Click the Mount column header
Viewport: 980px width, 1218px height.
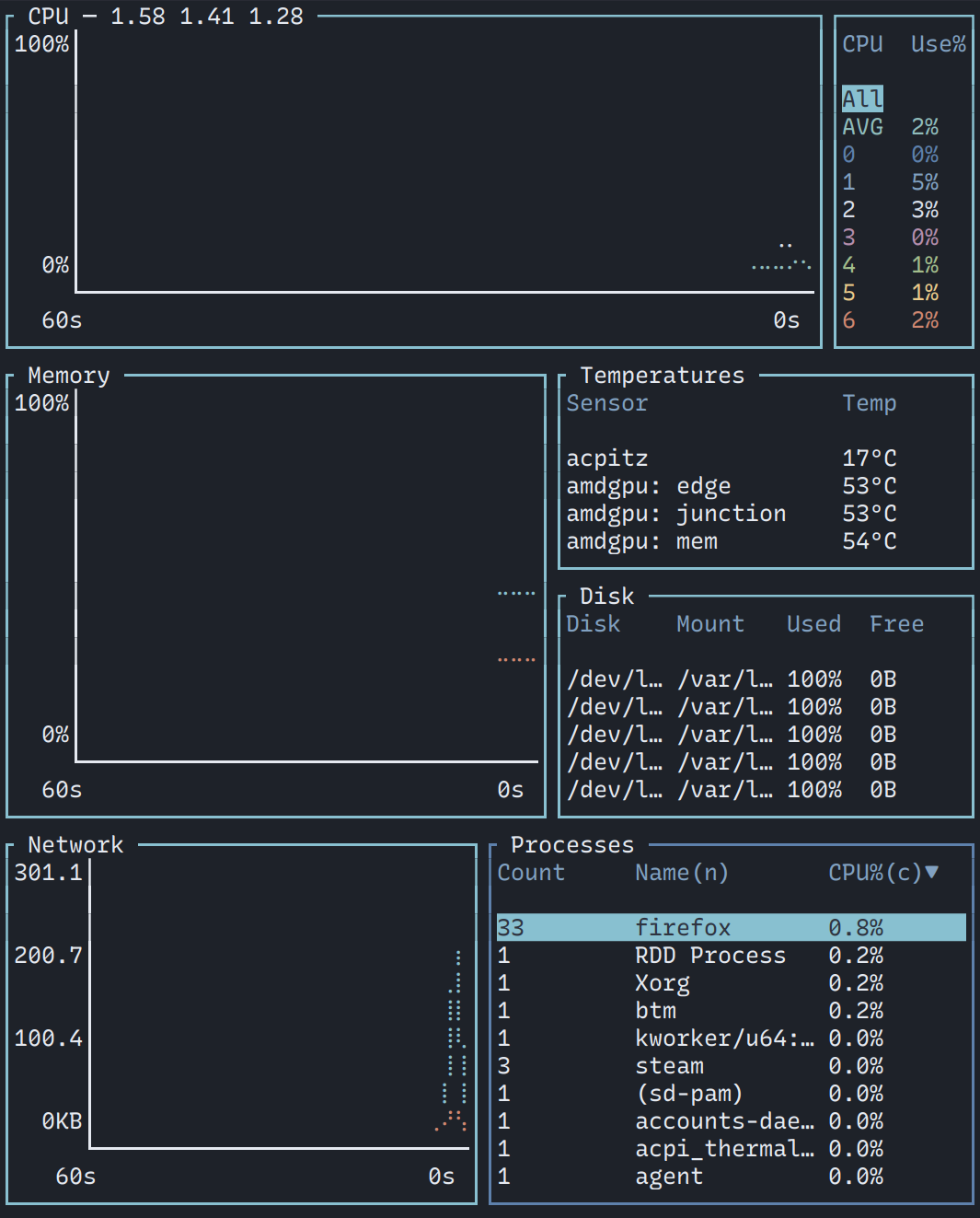click(x=710, y=623)
